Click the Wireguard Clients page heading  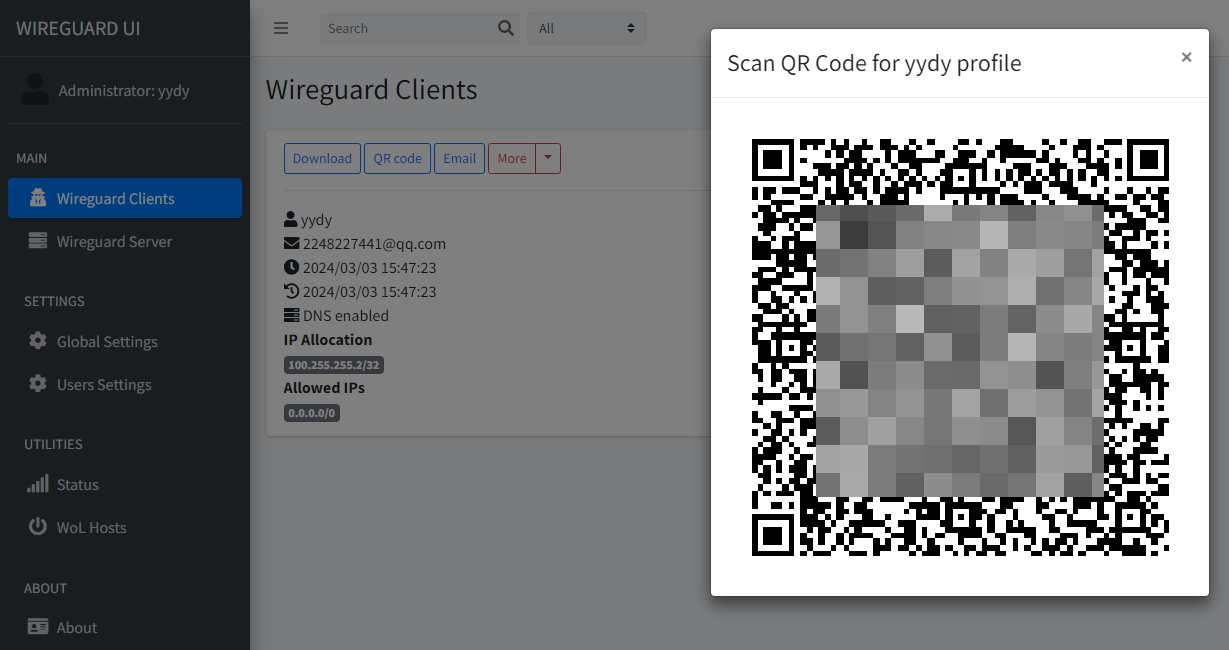pyautogui.click(x=372, y=89)
